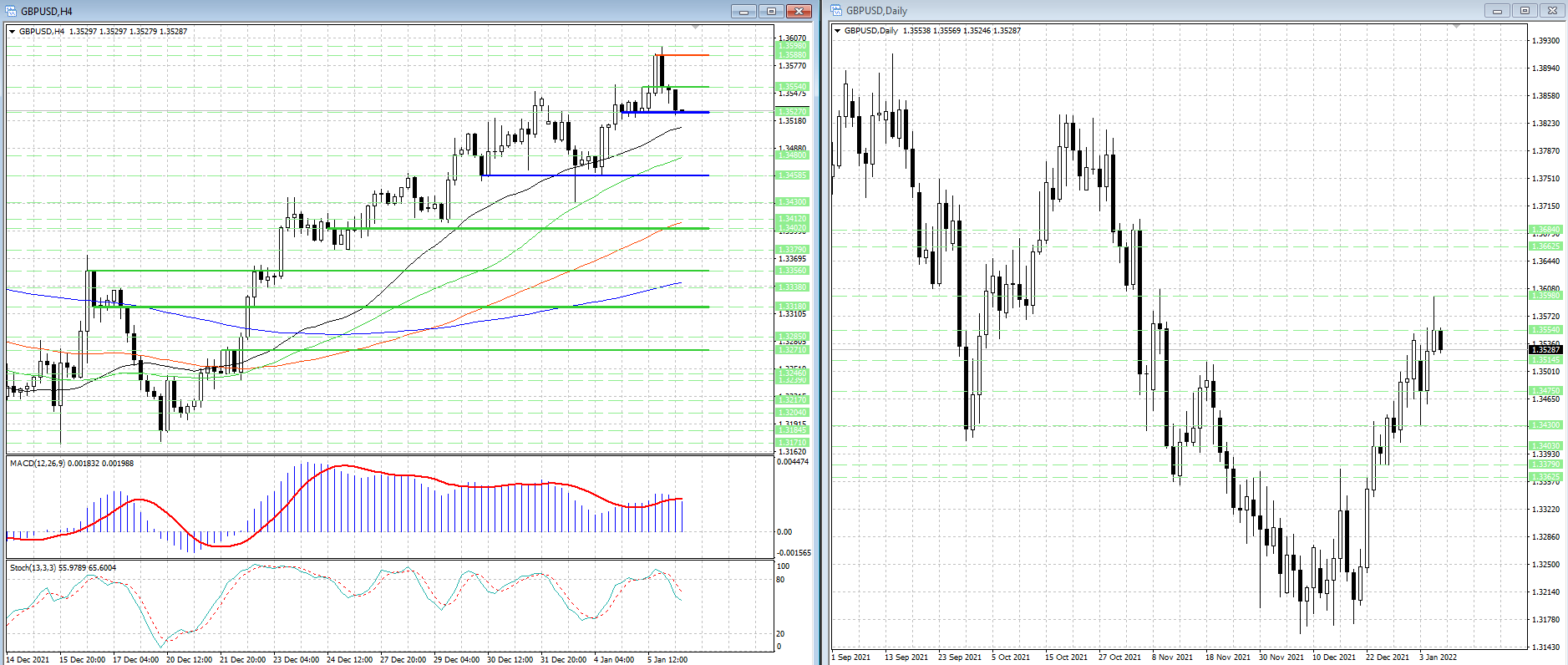Click the 1 Sep 2021 date label on Daily chart

click(x=852, y=657)
